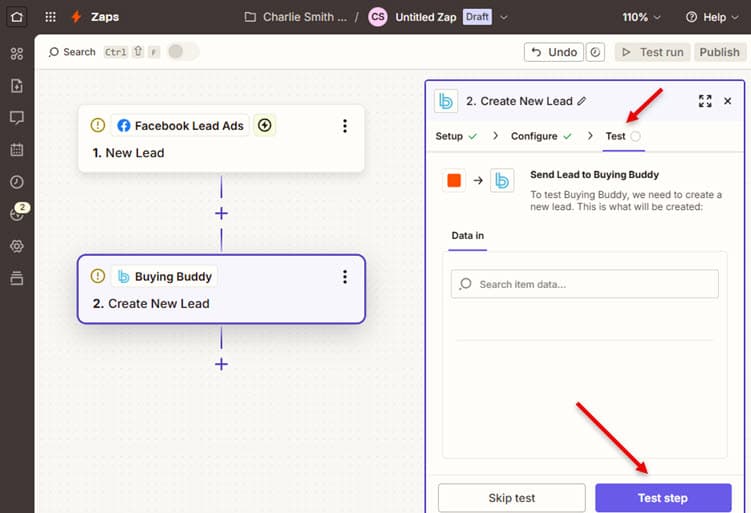This screenshot has height=513, width=751.
Task: Click the Test run button
Action: [652, 52]
